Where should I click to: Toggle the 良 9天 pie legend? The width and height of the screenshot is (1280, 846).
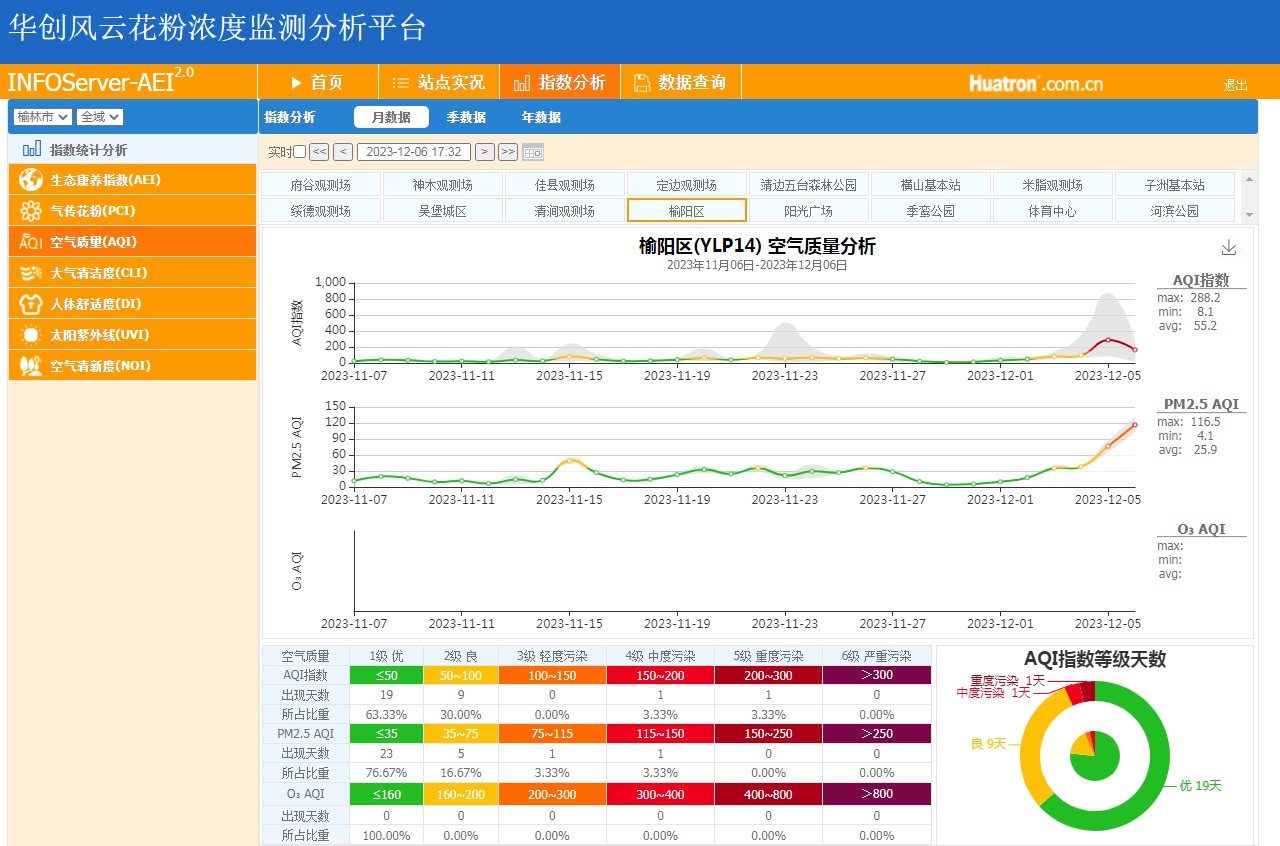pos(988,743)
